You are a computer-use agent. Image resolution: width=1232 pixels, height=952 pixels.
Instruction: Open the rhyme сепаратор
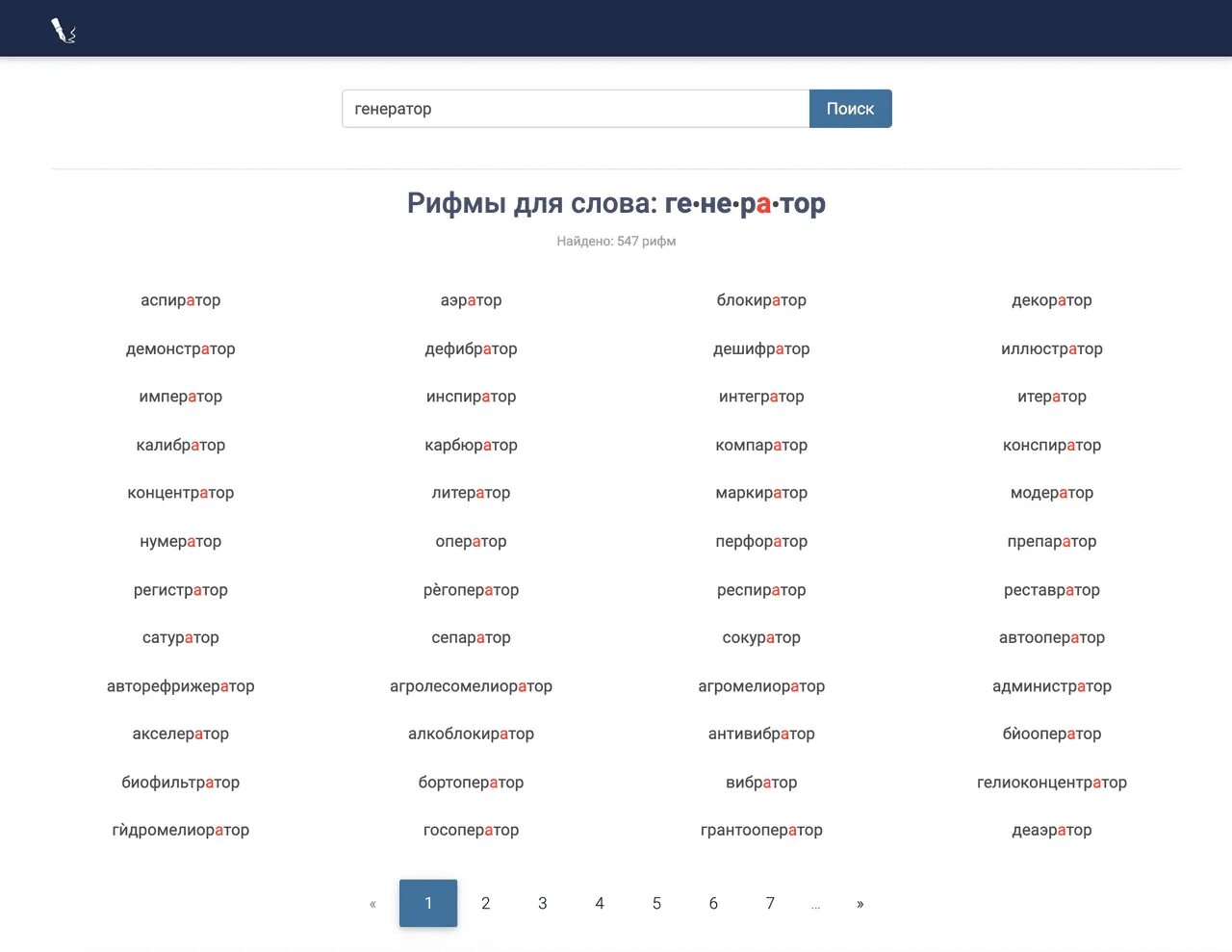click(x=472, y=637)
